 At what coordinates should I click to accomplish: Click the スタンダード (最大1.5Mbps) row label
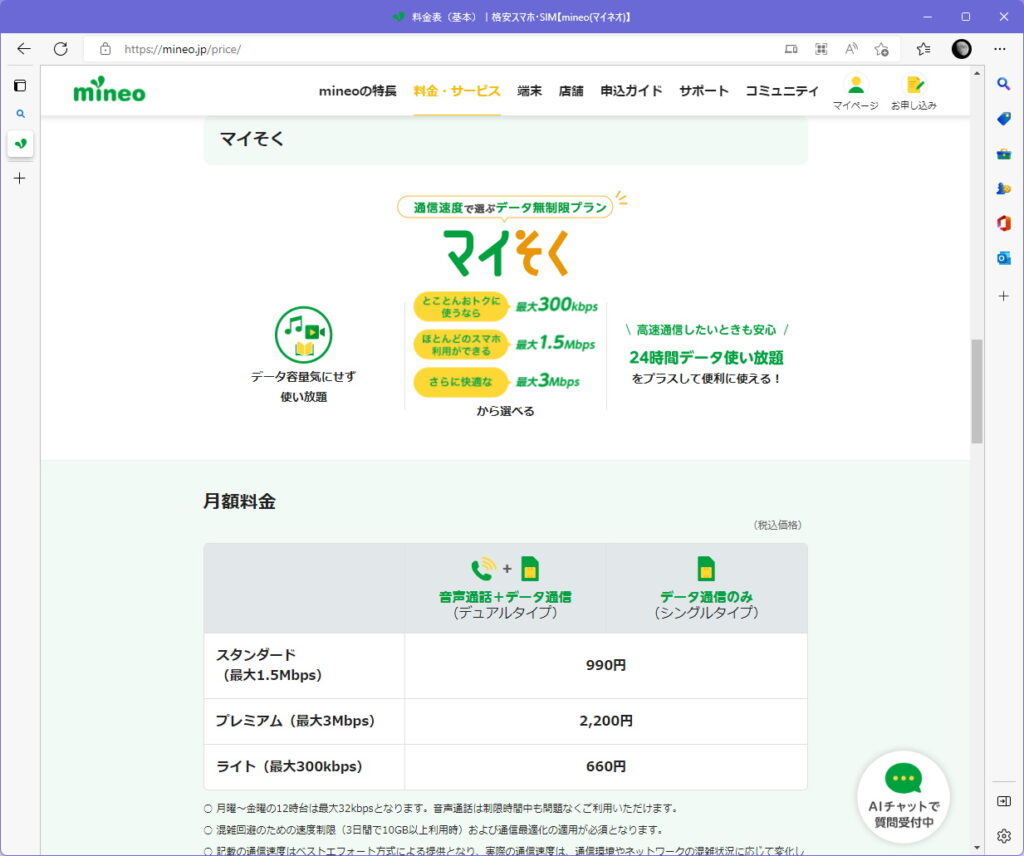point(269,665)
